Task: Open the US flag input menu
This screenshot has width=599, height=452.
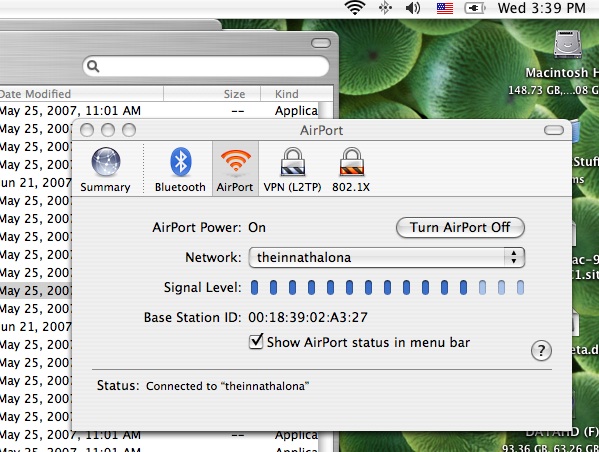Action: pos(445,8)
